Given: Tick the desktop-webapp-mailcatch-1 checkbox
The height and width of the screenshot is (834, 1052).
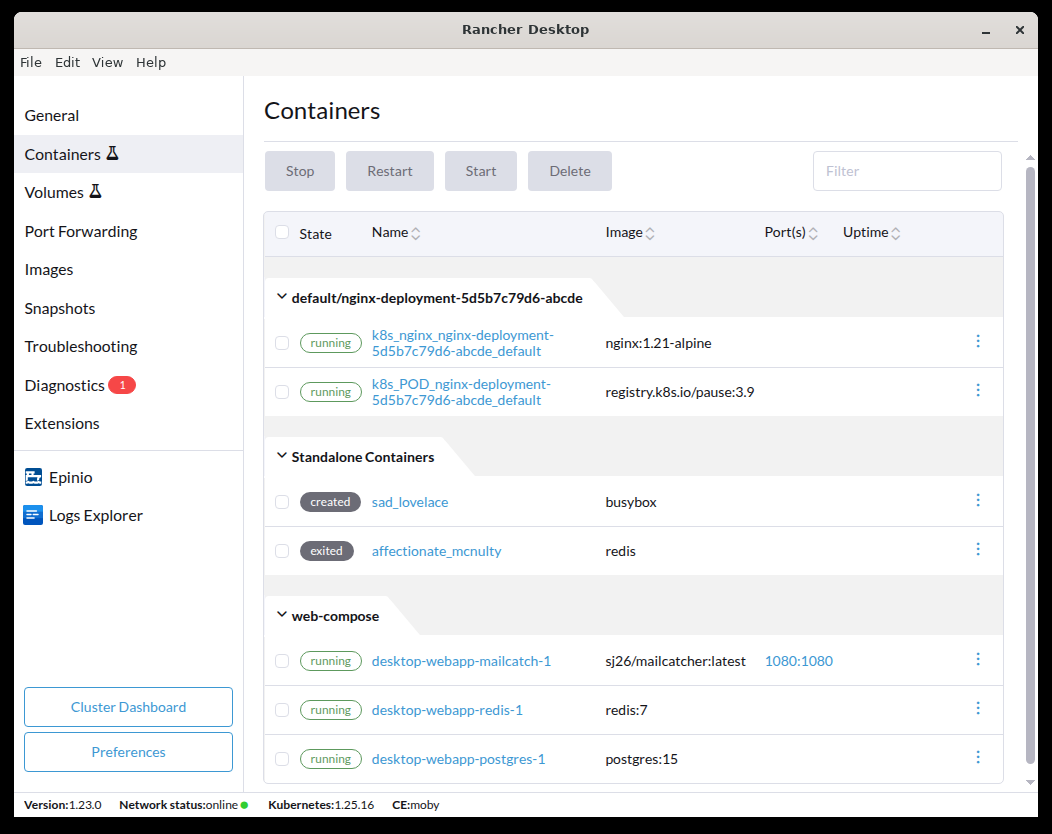Looking at the screenshot, I should [x=282, y=661].
